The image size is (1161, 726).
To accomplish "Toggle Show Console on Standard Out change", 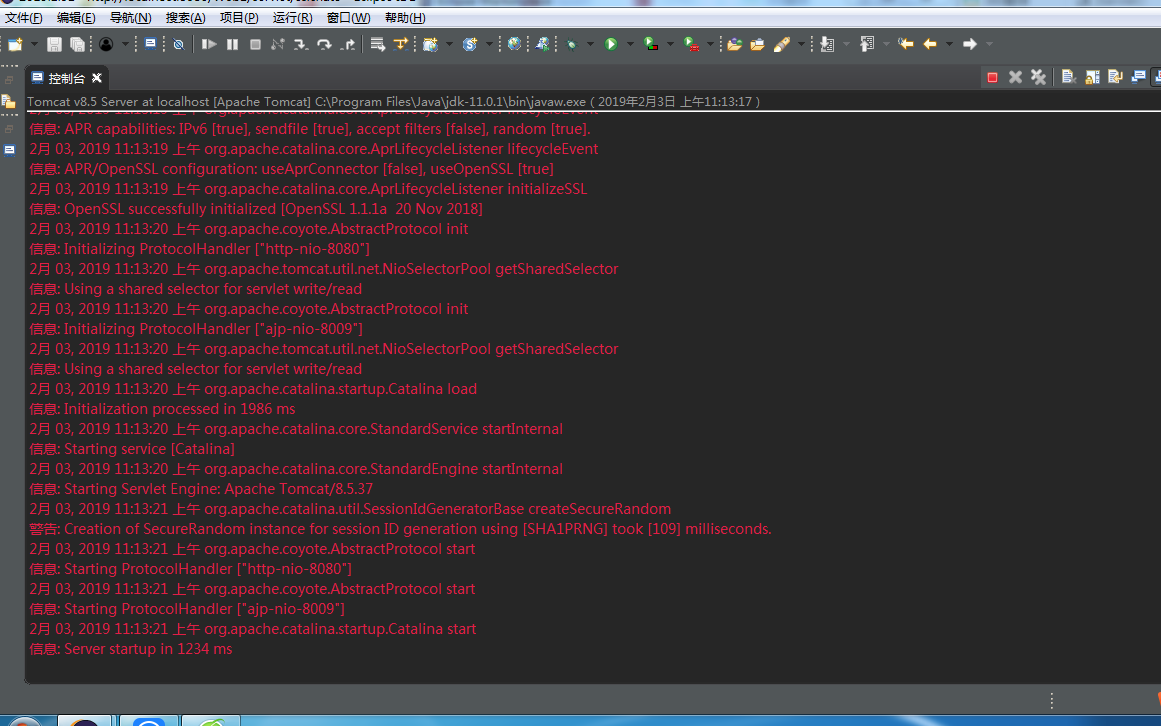I will 1138,77.
